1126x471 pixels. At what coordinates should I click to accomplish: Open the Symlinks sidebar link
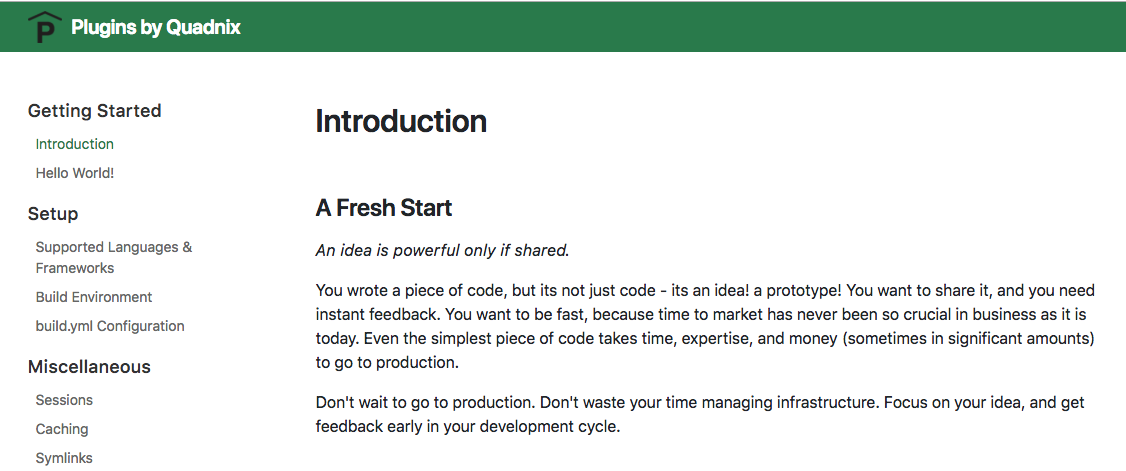pyautogui.click(x=64, y=458)
